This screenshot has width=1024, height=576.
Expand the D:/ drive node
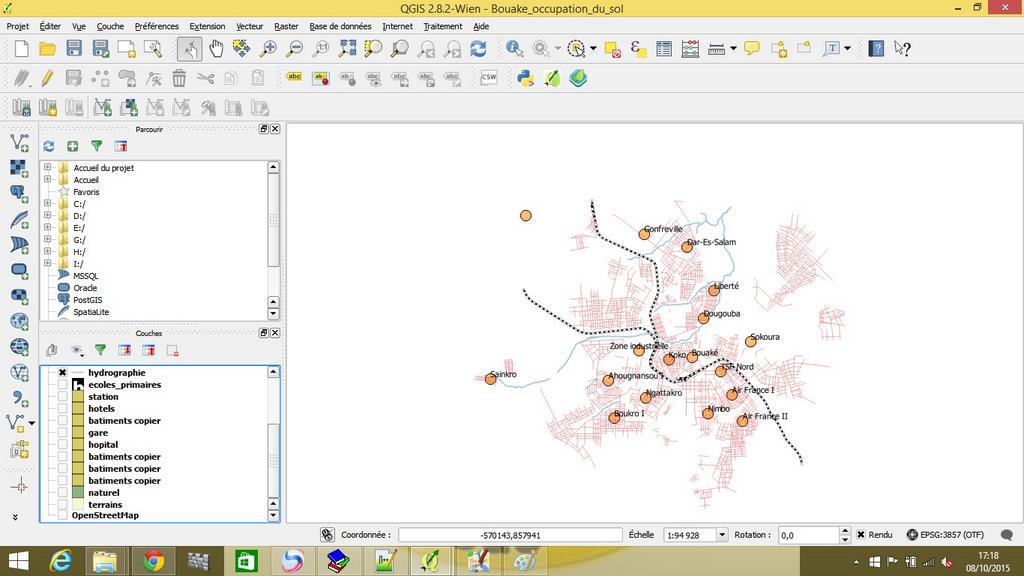[x=47, y=216]
